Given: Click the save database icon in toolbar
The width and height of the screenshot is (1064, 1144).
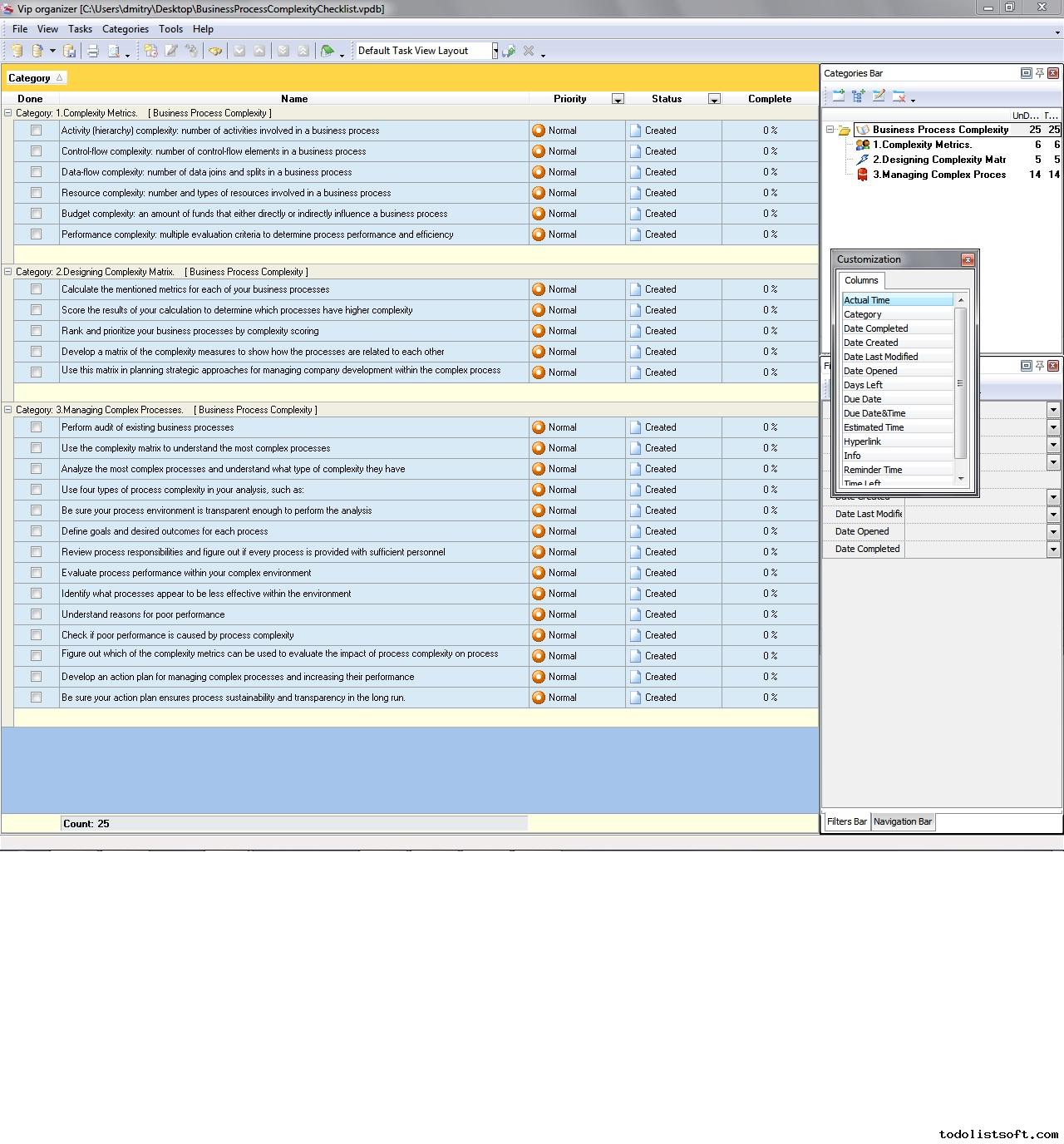Looking at the screenshot, I should coord(70,51).
